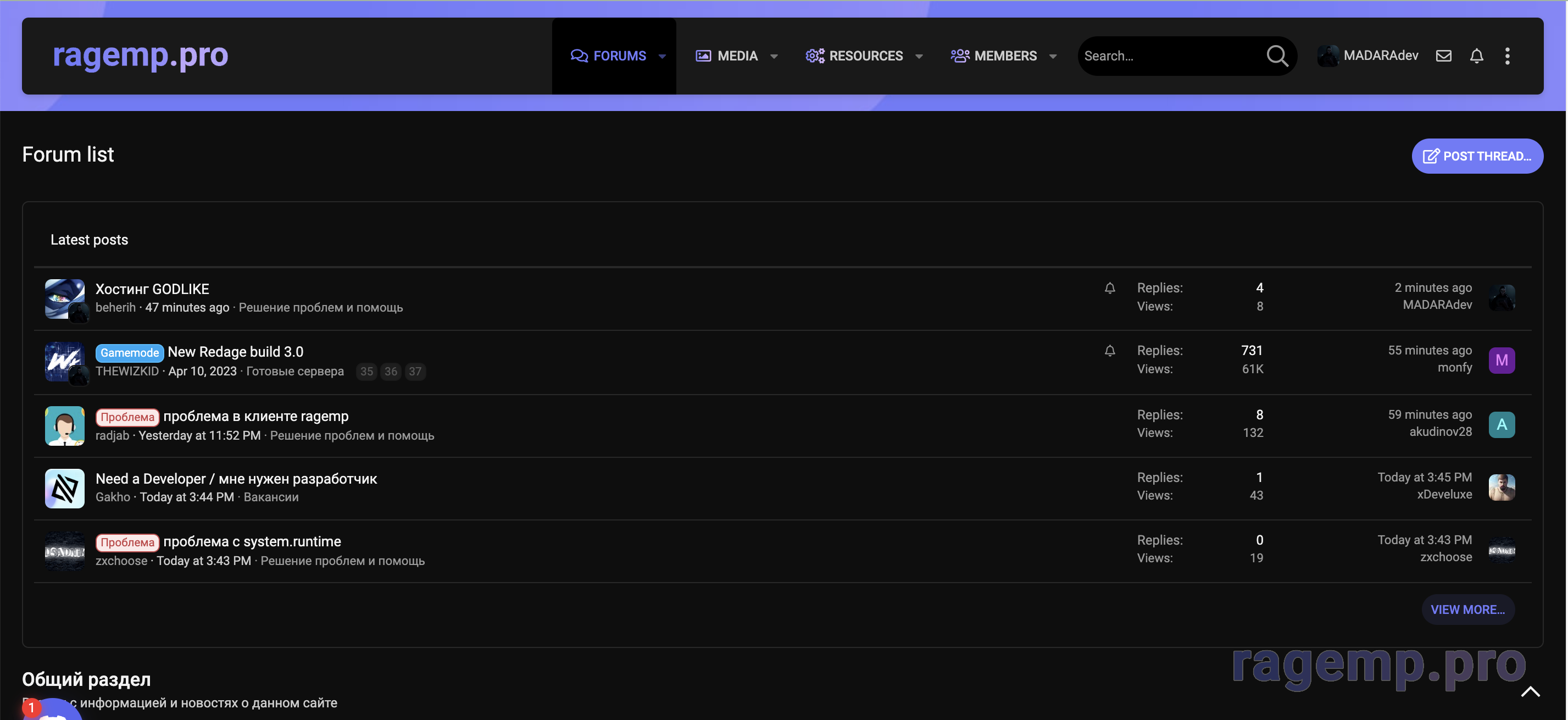Click MADARAdev avatar in Хостинг GODLIKE row
Viewport: 1568px width, 720px height.
tap(1502, 297)
